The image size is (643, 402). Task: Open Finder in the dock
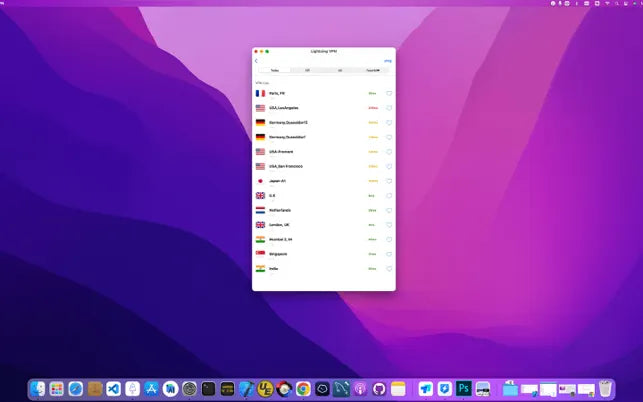click(x=38, y=388)
